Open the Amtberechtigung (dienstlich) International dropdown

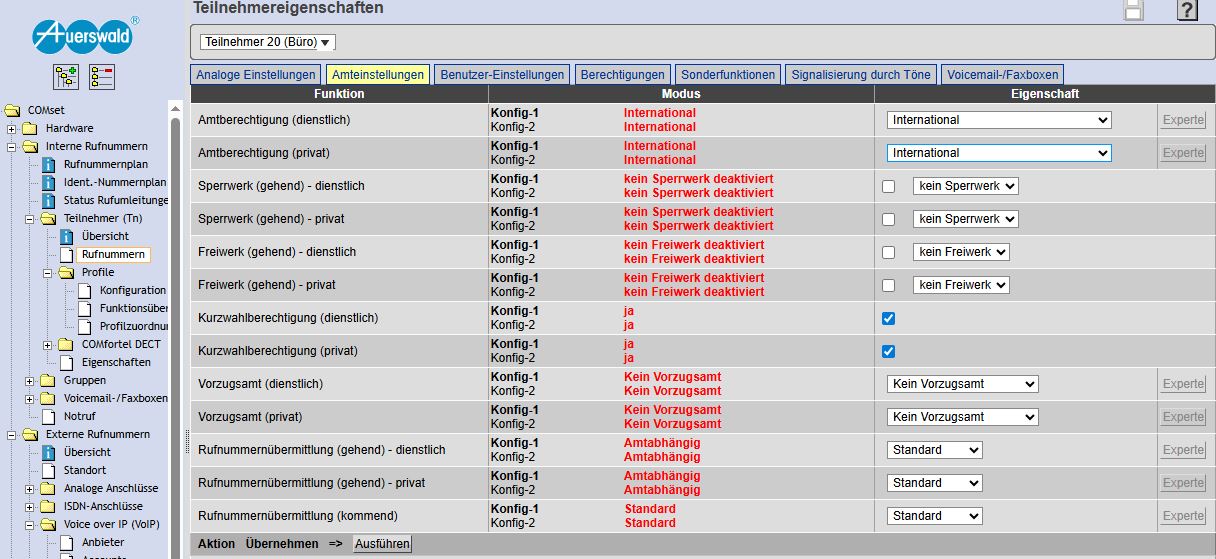[998, 120]
